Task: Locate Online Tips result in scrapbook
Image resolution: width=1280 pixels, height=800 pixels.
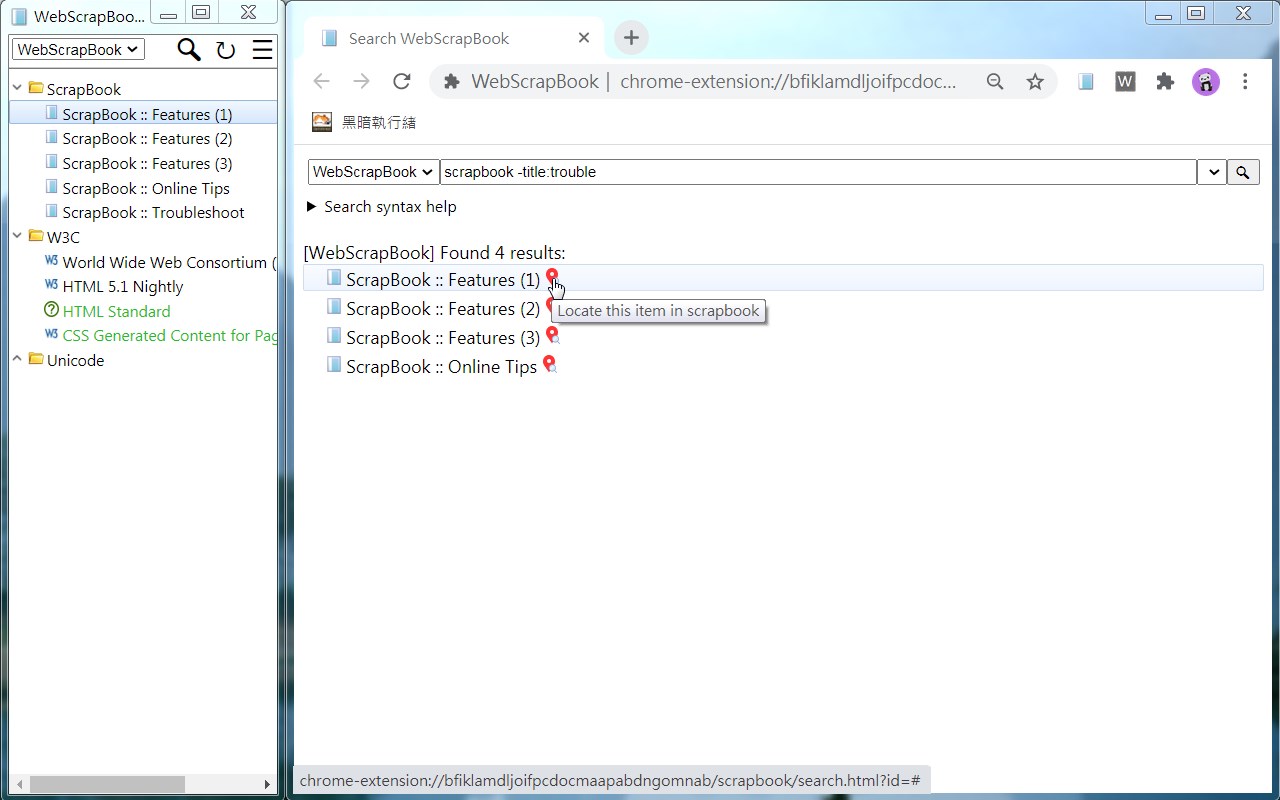Action: coord(549,365)
